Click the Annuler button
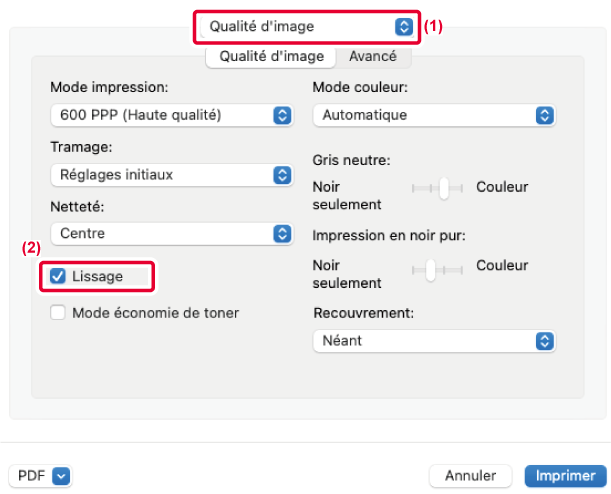This screenshot has height=494, width=611. coord(470,475)
